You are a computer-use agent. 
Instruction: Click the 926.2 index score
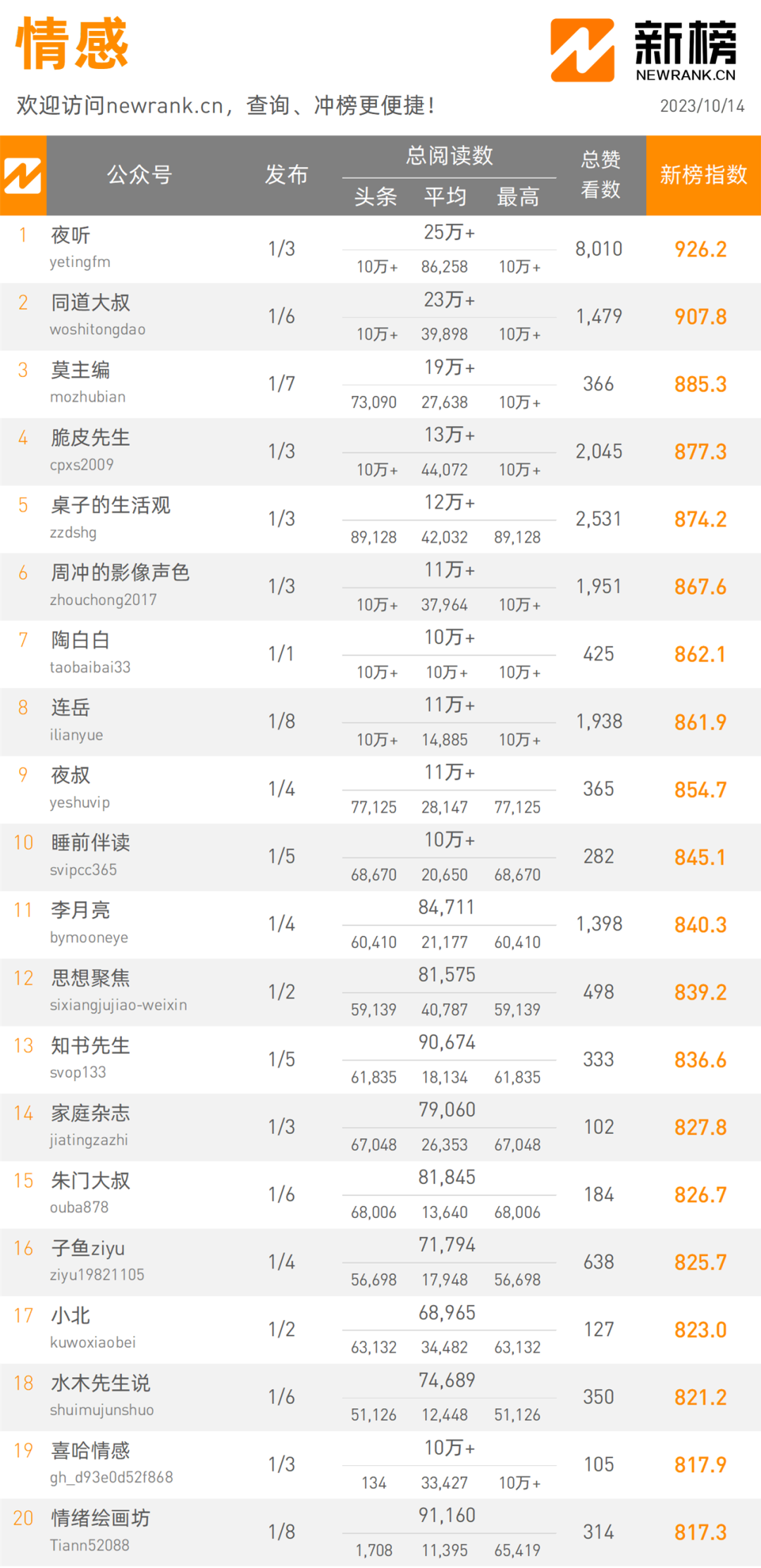click(700, 249)
